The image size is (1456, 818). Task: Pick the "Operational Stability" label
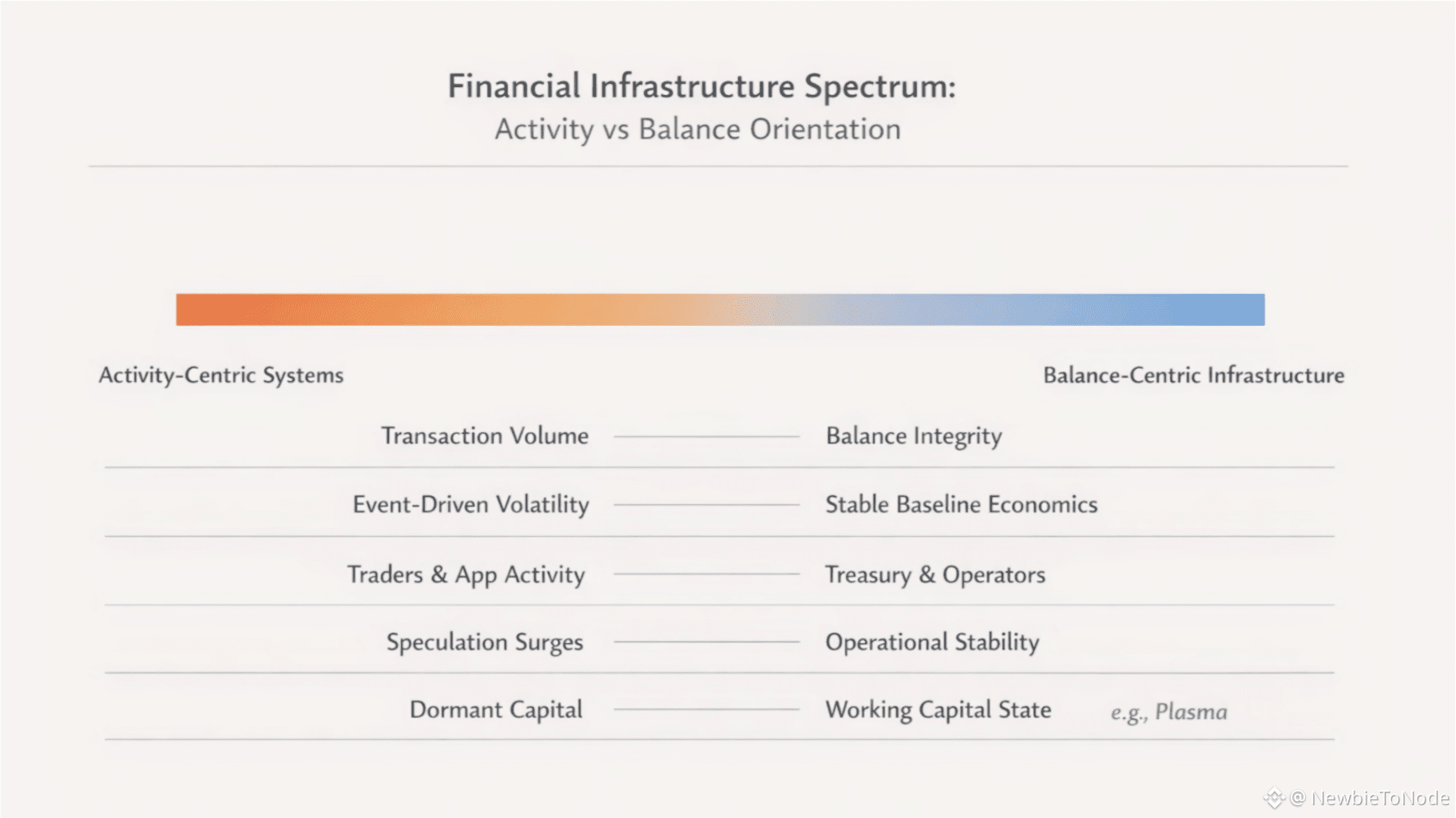(932, 642)
